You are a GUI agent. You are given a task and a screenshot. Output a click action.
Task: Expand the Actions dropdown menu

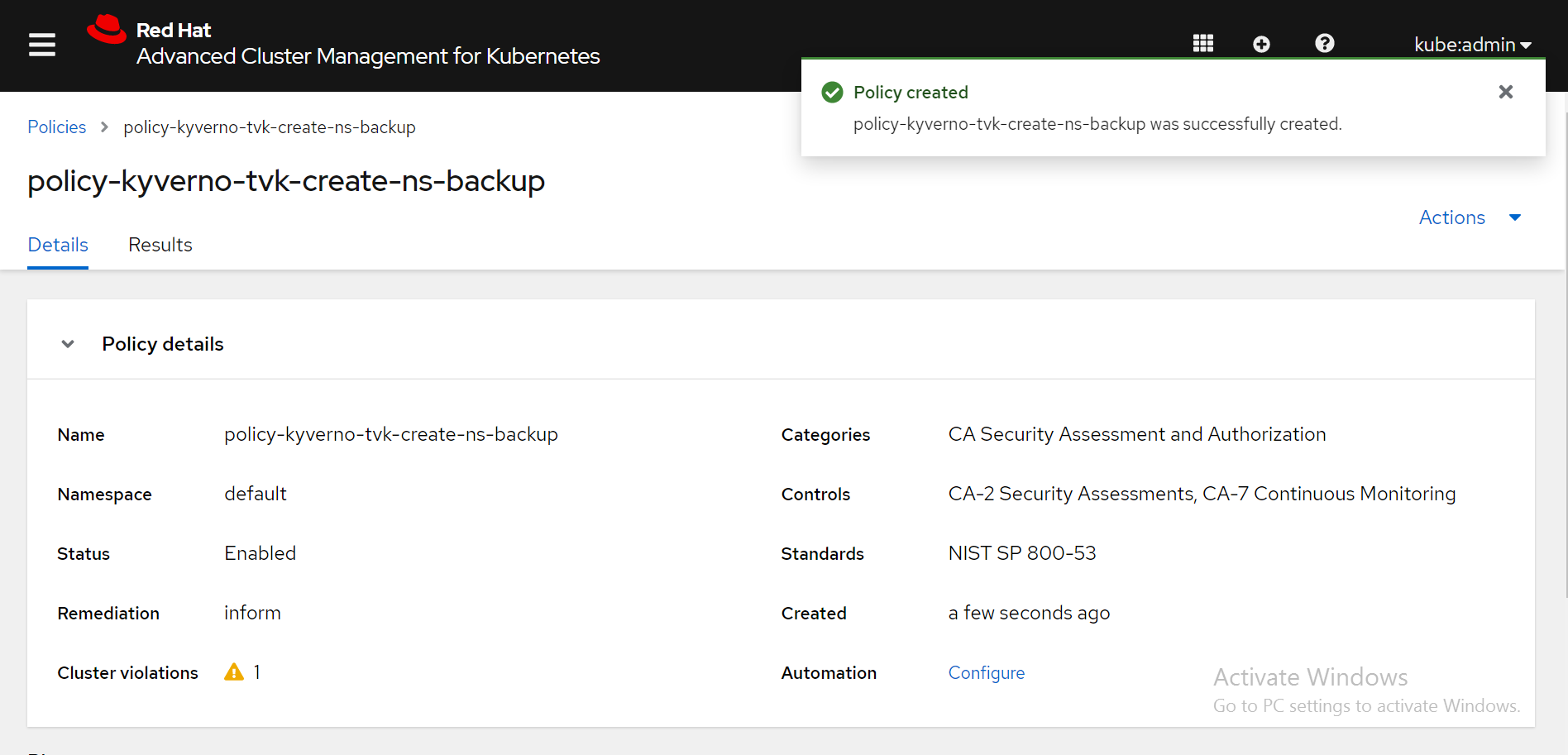point(1470,217)
